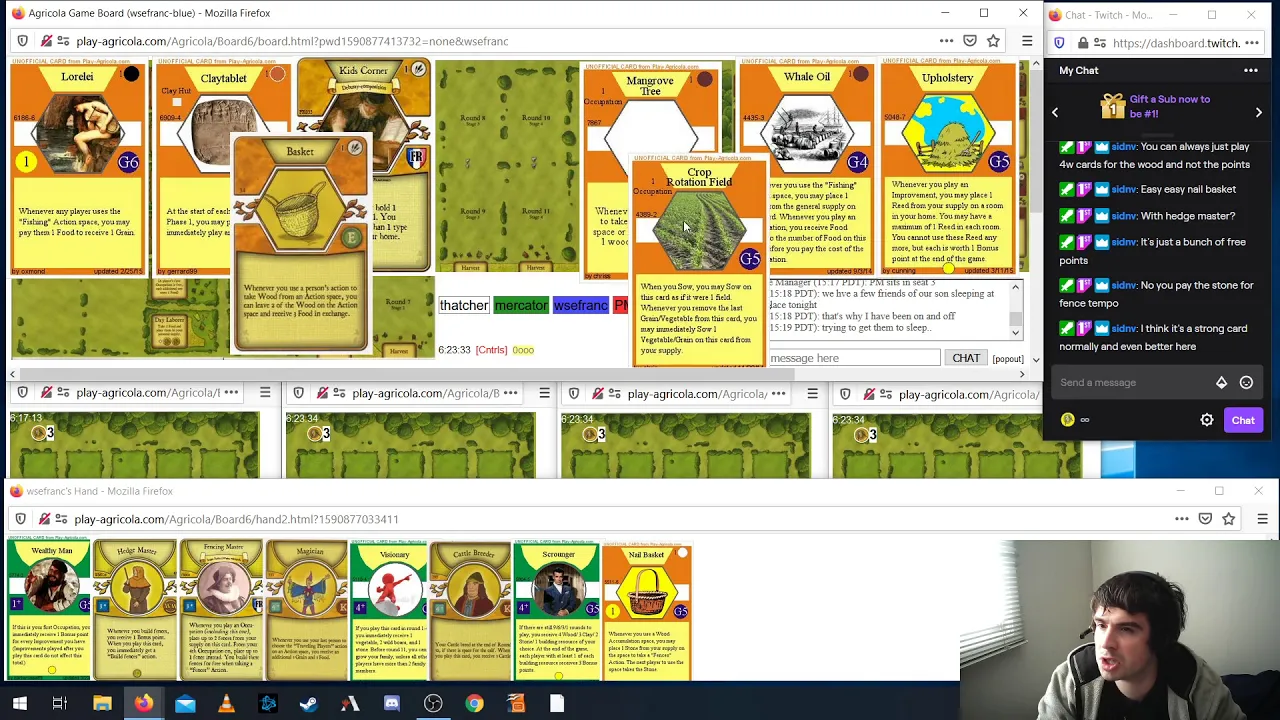The height and width of the screenshot is (720, 1280).
Task: Open Firefox menu in Agricola Game Board window
Action: 1027,41
